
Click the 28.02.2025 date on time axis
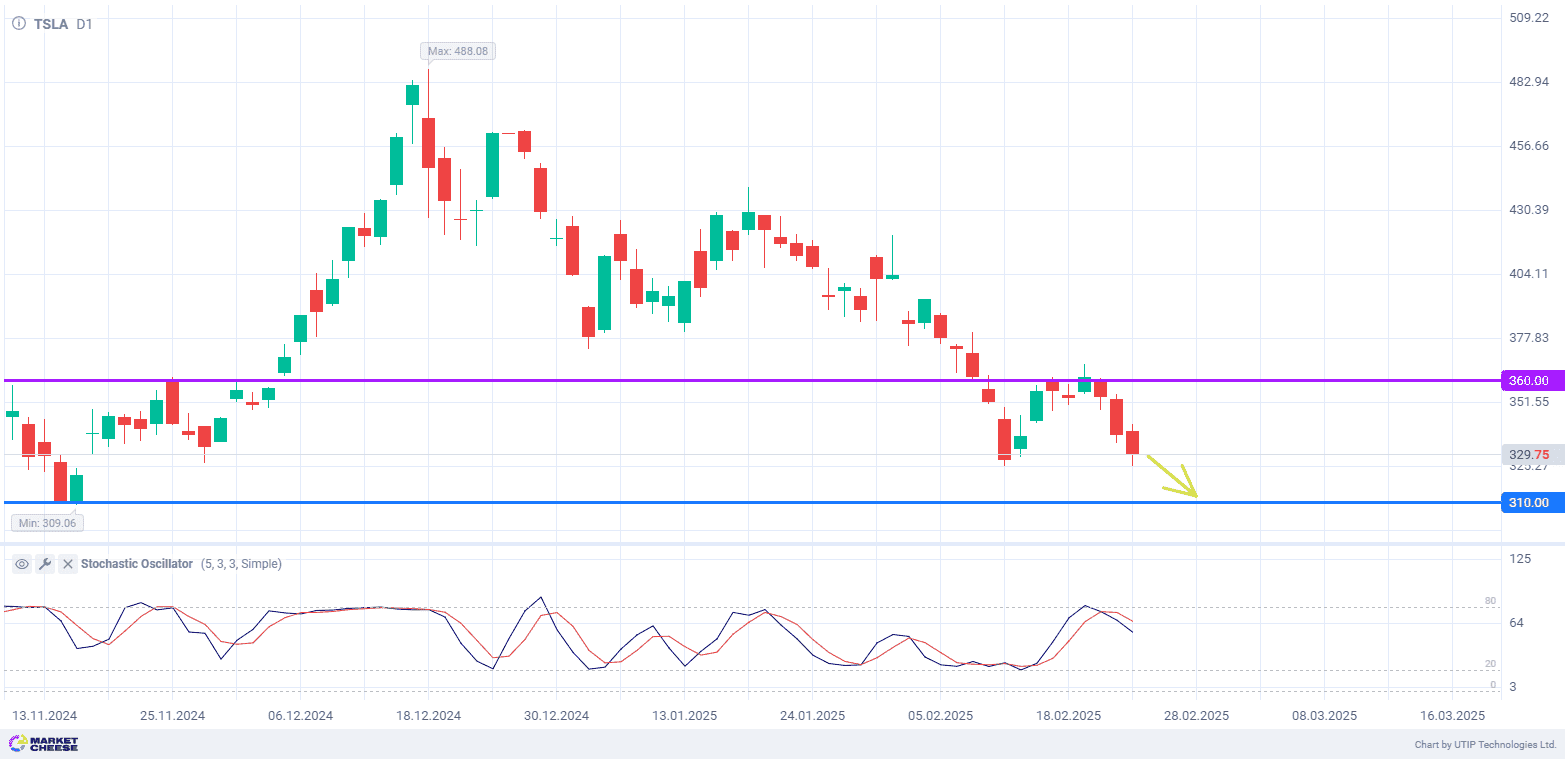click(1196, 716)
